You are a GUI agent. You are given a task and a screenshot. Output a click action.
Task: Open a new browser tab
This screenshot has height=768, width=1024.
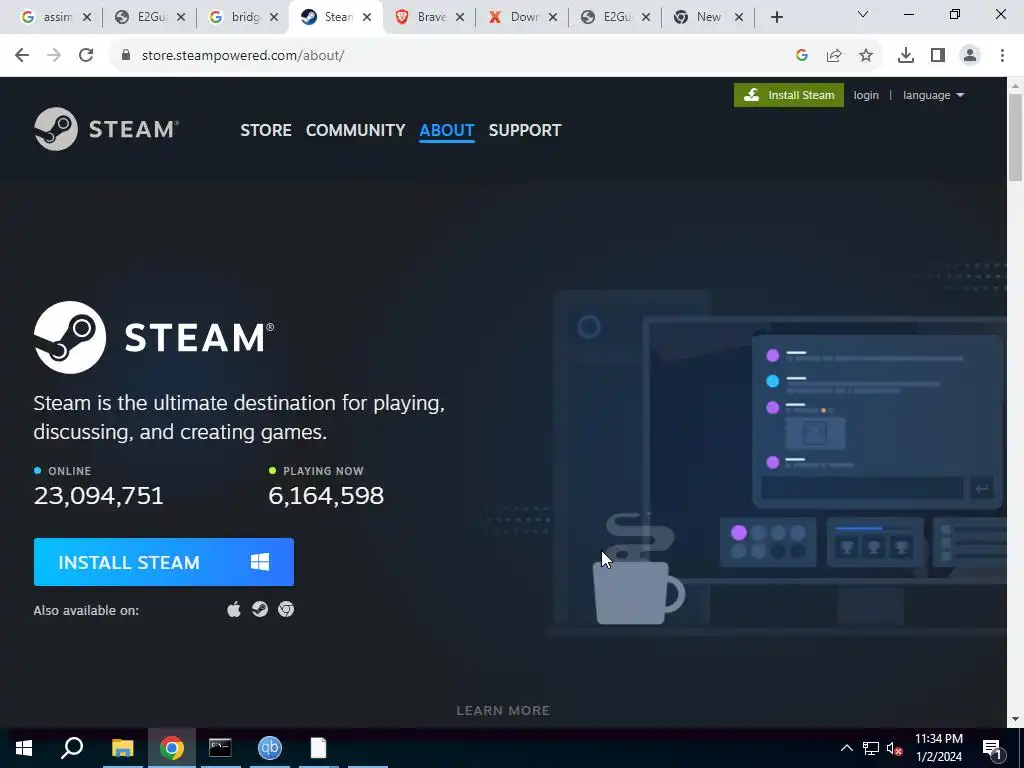(x=776, y=17)
